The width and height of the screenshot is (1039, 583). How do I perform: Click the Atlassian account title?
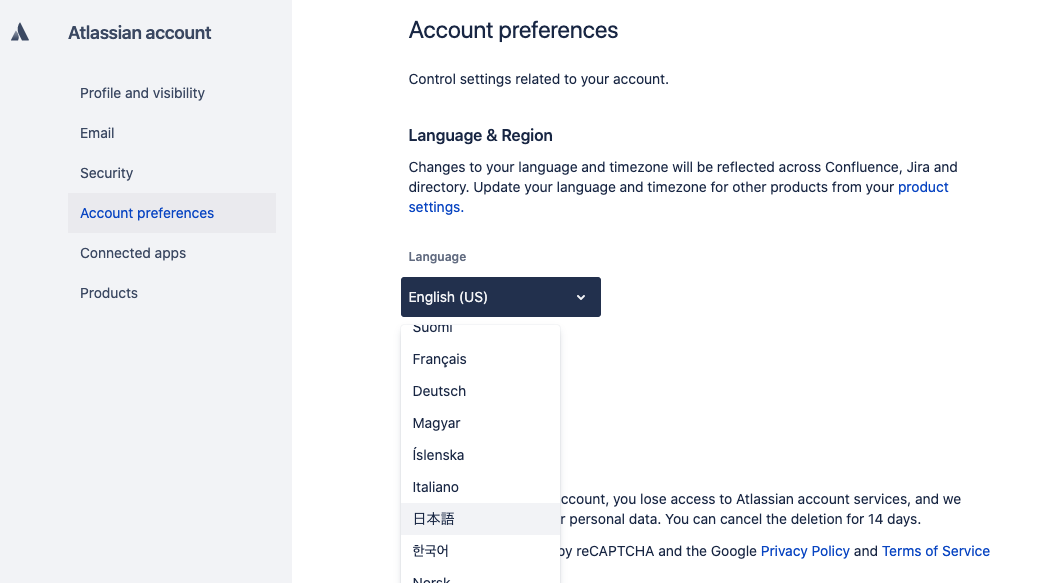click(x=140, y=32)
